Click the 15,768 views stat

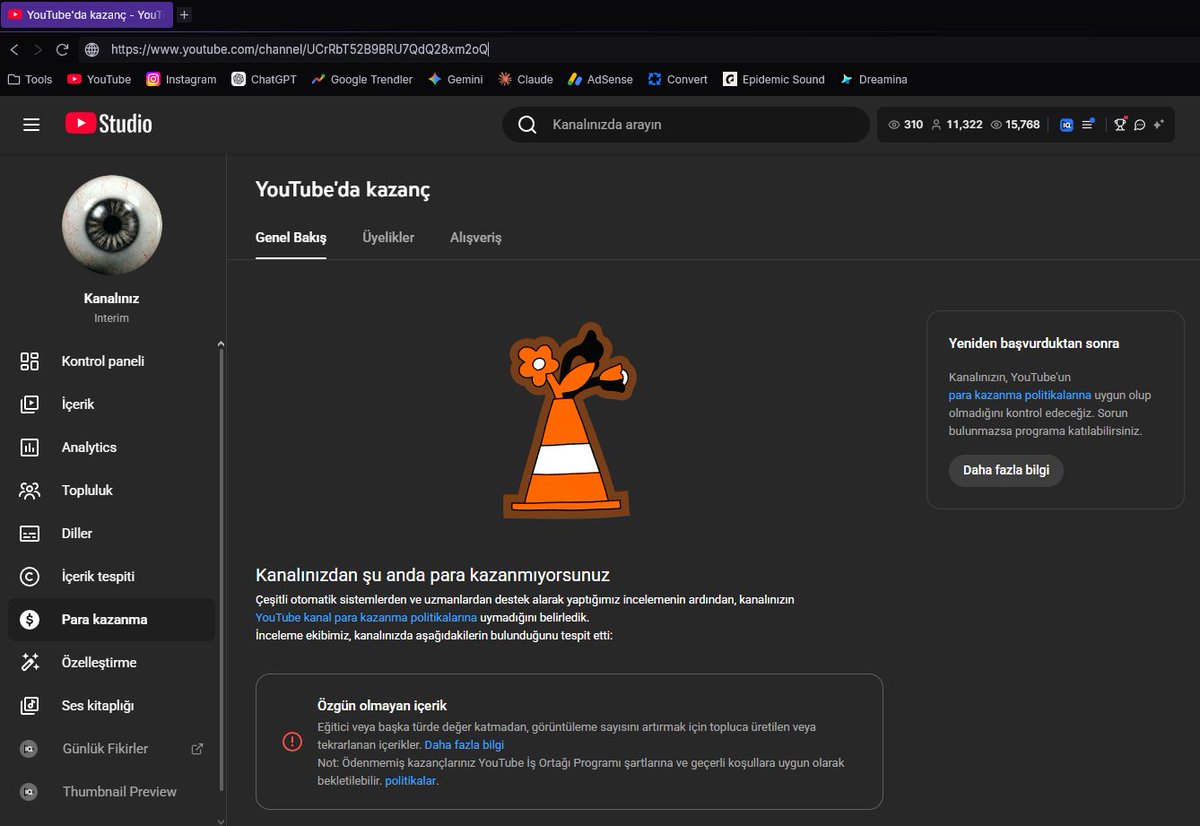click(1015, 125)
